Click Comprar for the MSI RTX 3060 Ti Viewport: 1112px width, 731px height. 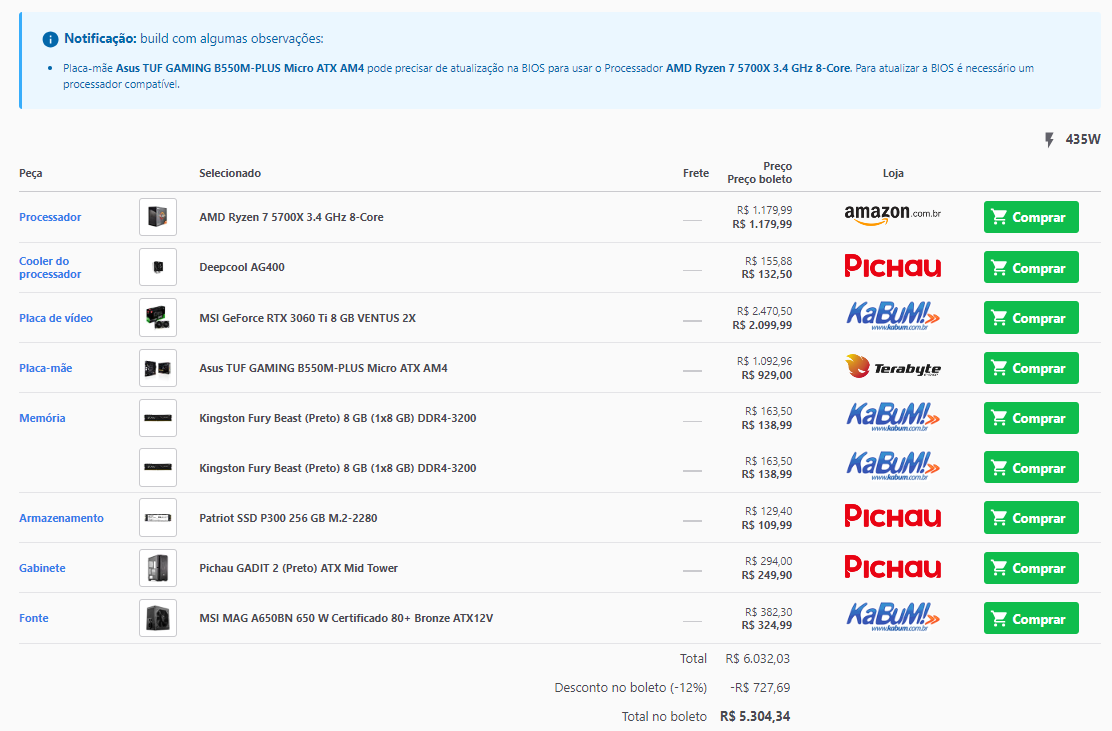tap(1031, 318)
